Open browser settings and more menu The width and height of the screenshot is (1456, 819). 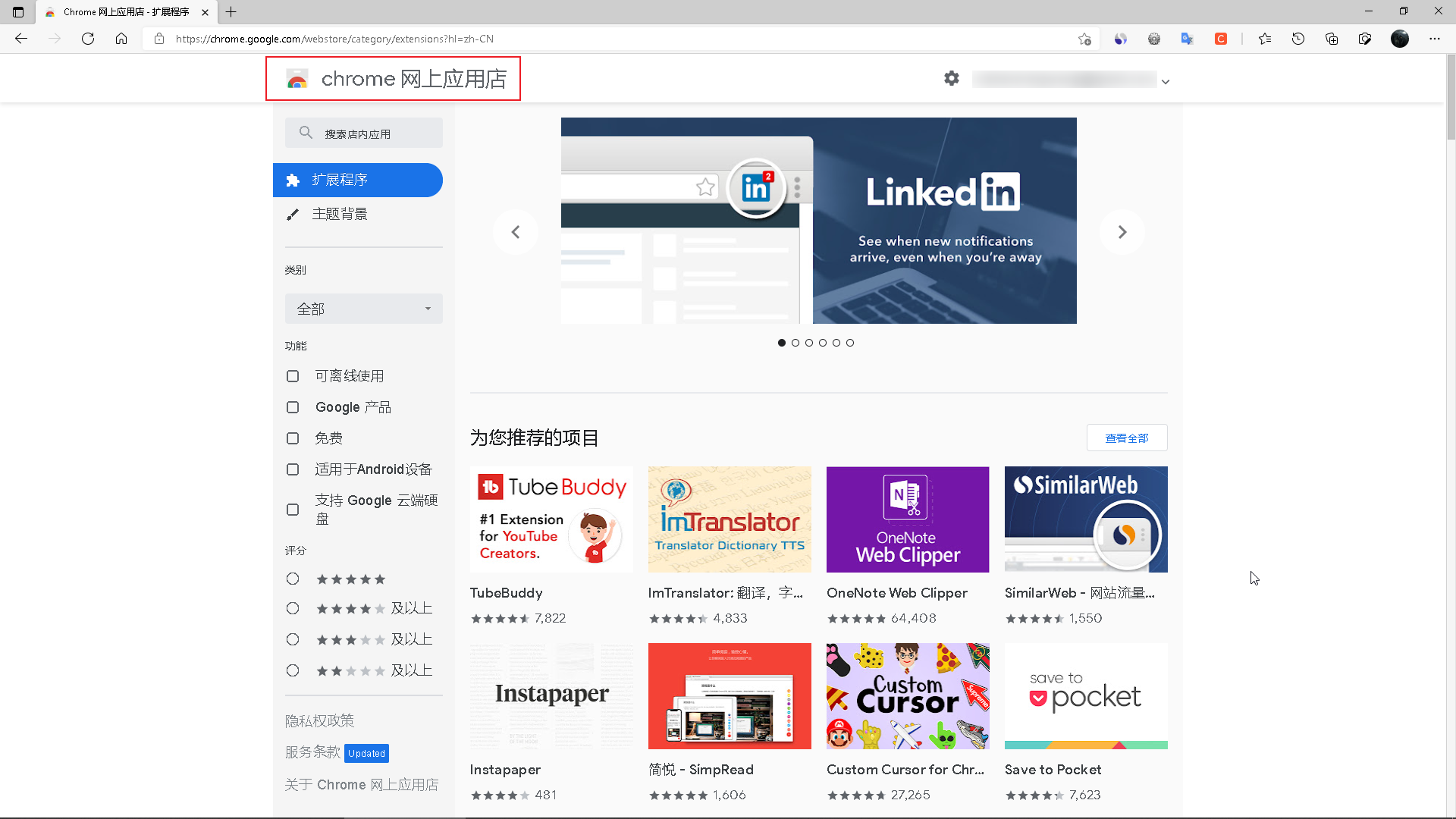coord(1434,39)
